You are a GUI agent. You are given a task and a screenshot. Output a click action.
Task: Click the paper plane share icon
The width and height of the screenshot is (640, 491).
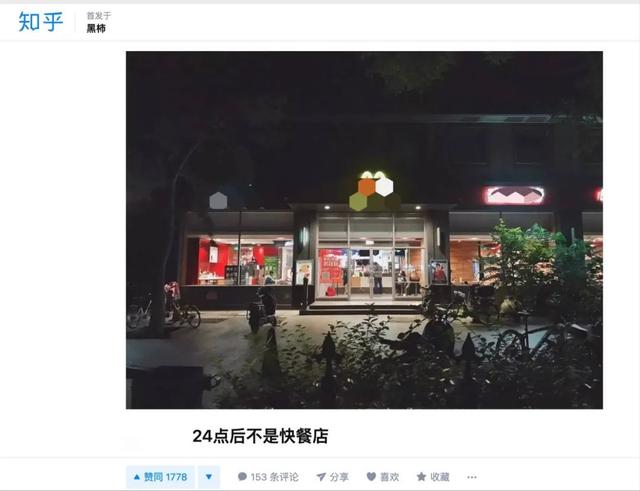pyautogui.click(x=321, y=477)
